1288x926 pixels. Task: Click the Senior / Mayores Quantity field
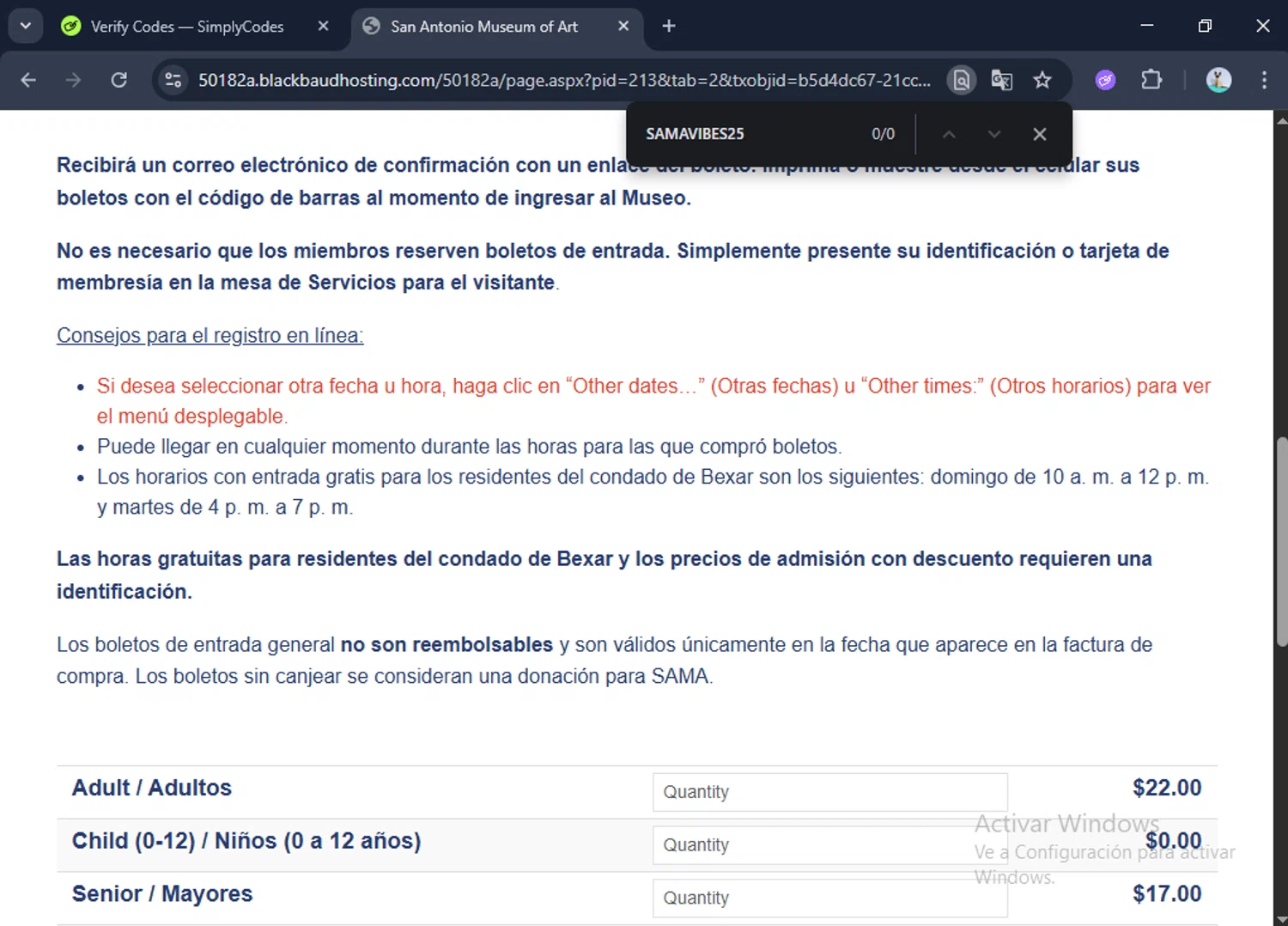(x=829, y=898)
